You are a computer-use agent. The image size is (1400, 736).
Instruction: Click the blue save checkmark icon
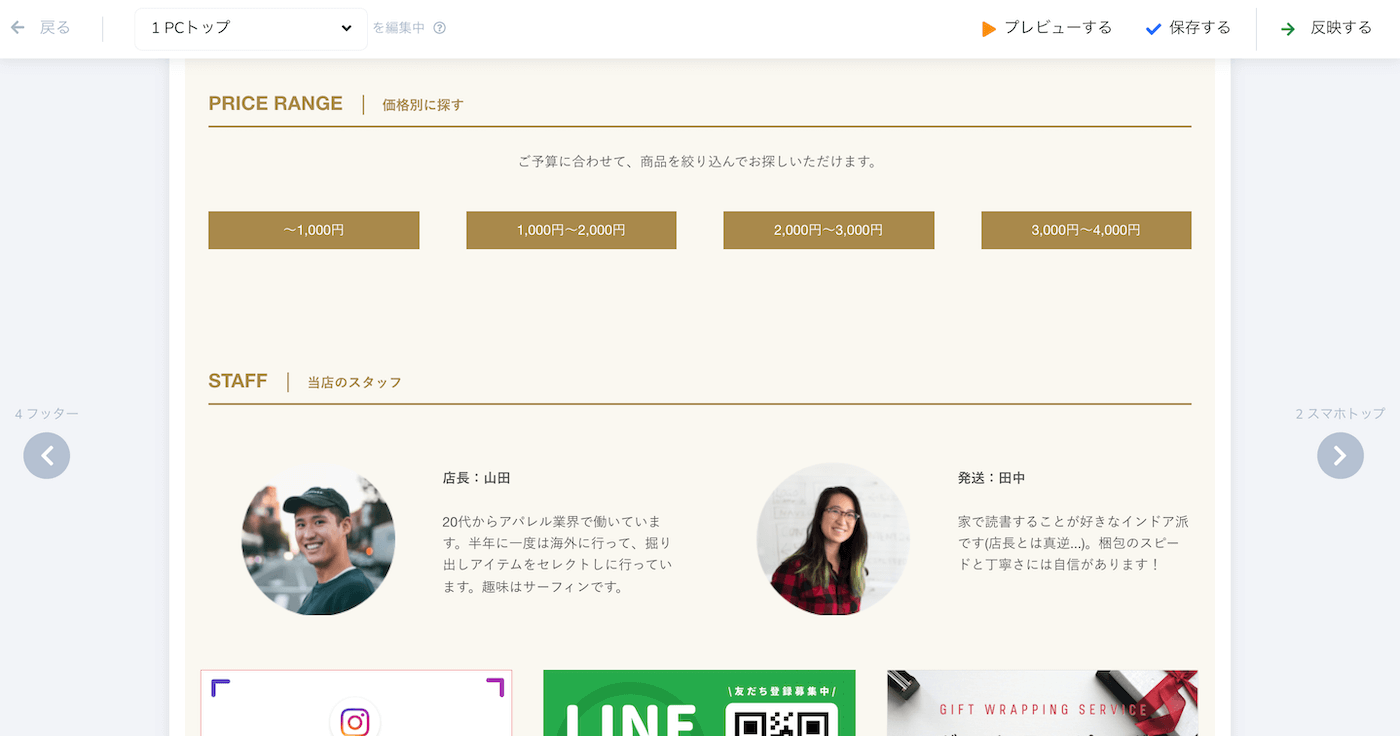click(x=1153, y=29)
